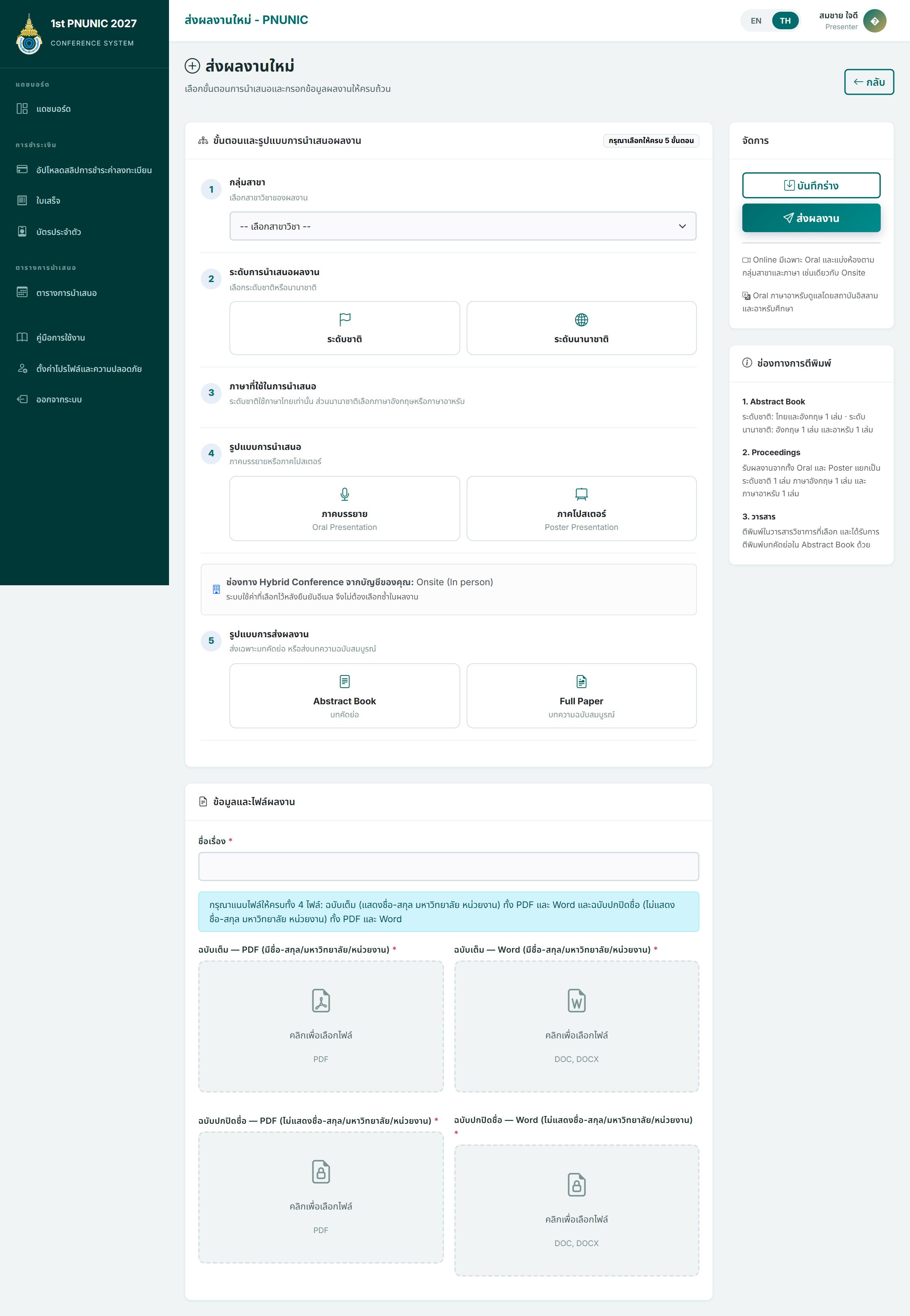910x1316 pixels.
Task: Click the PDF file icon for full version upload
Action: click(321, 1001)
